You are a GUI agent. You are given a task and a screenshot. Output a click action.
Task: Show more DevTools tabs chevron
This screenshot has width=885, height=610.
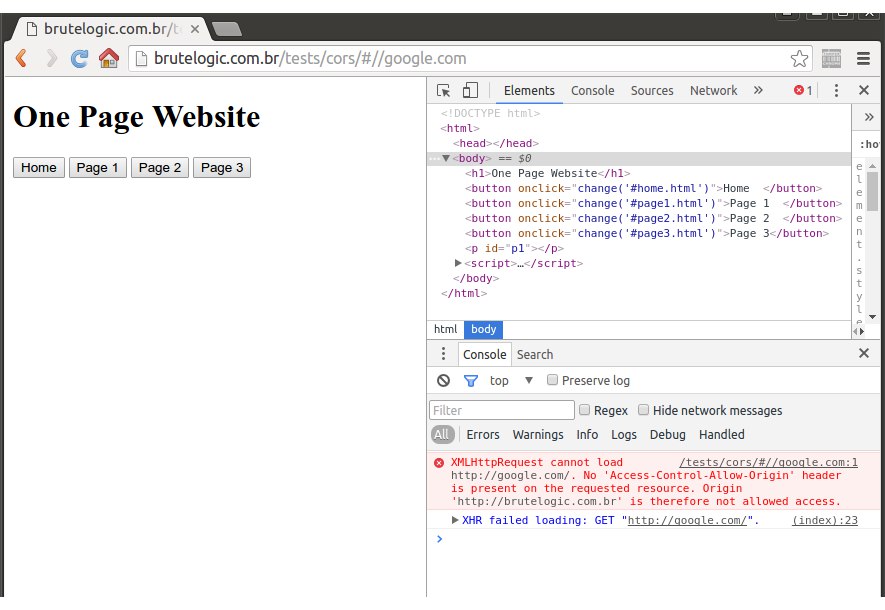coord(758,90)
